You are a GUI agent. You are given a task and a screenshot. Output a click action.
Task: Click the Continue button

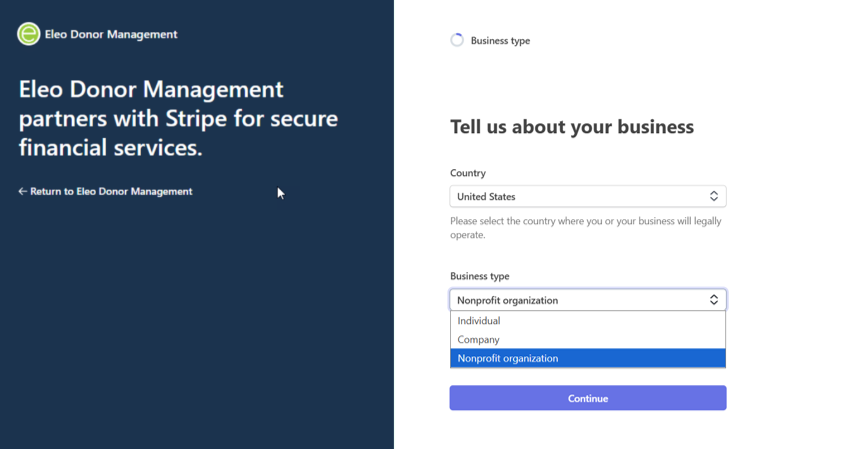coord(588,398)
